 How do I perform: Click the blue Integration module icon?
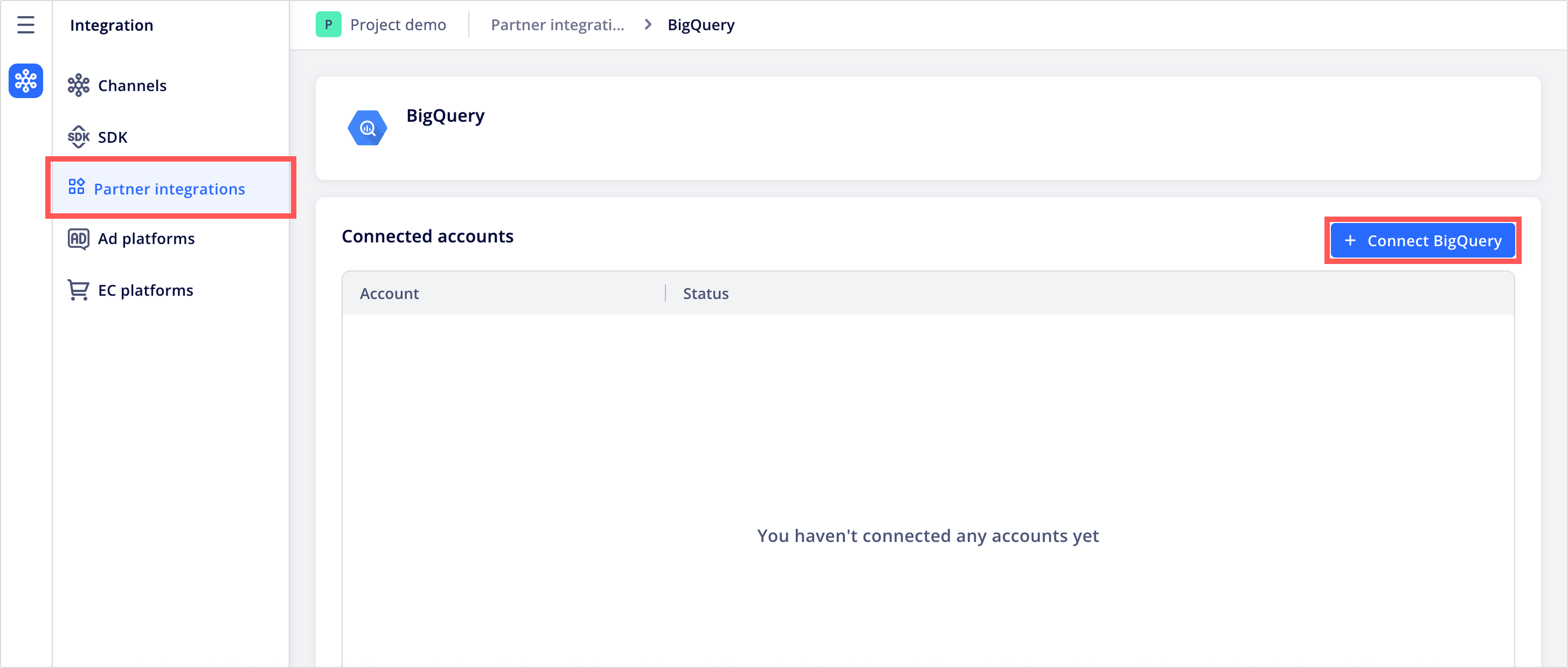[25, 80]
